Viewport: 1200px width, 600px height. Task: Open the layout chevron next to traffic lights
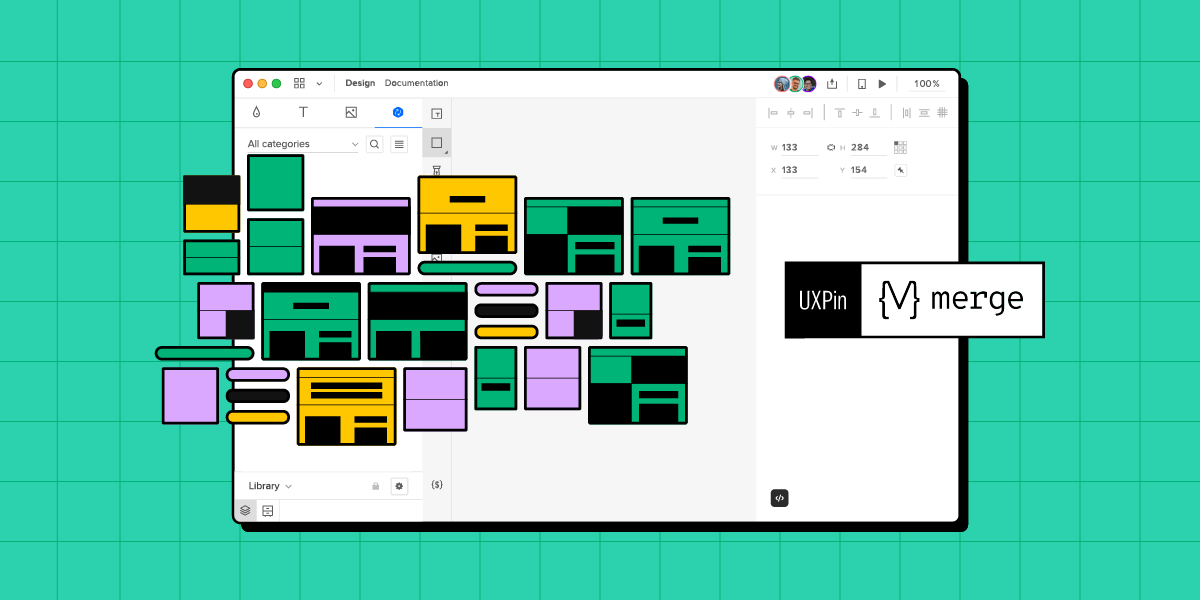(320, 83)
